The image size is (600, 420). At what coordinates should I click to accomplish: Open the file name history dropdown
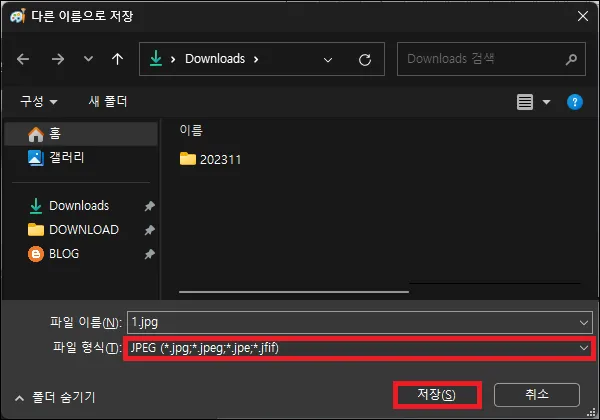tap(584, 323)
